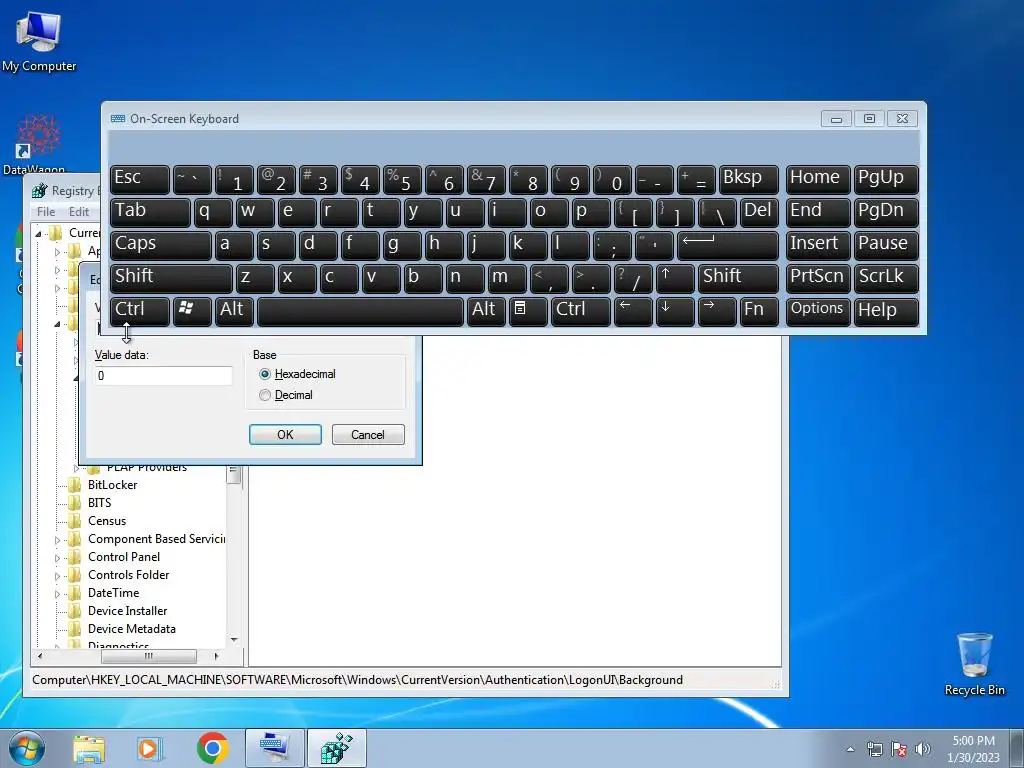Open the volume speaker tray icon
The height and width of the screenshot is (768, 1024).
click(922, 749)
